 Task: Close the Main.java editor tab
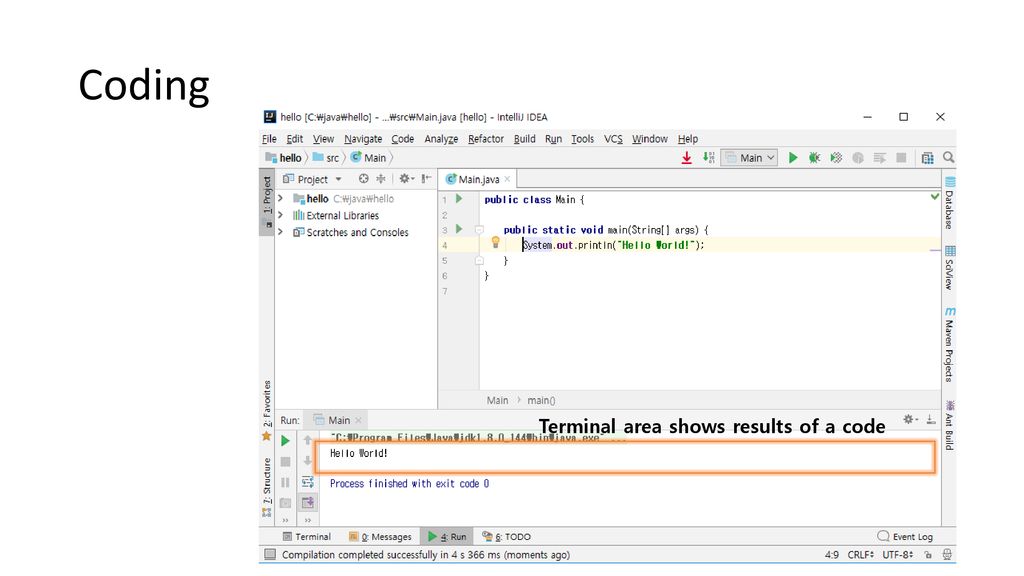[x=507, y=179]
